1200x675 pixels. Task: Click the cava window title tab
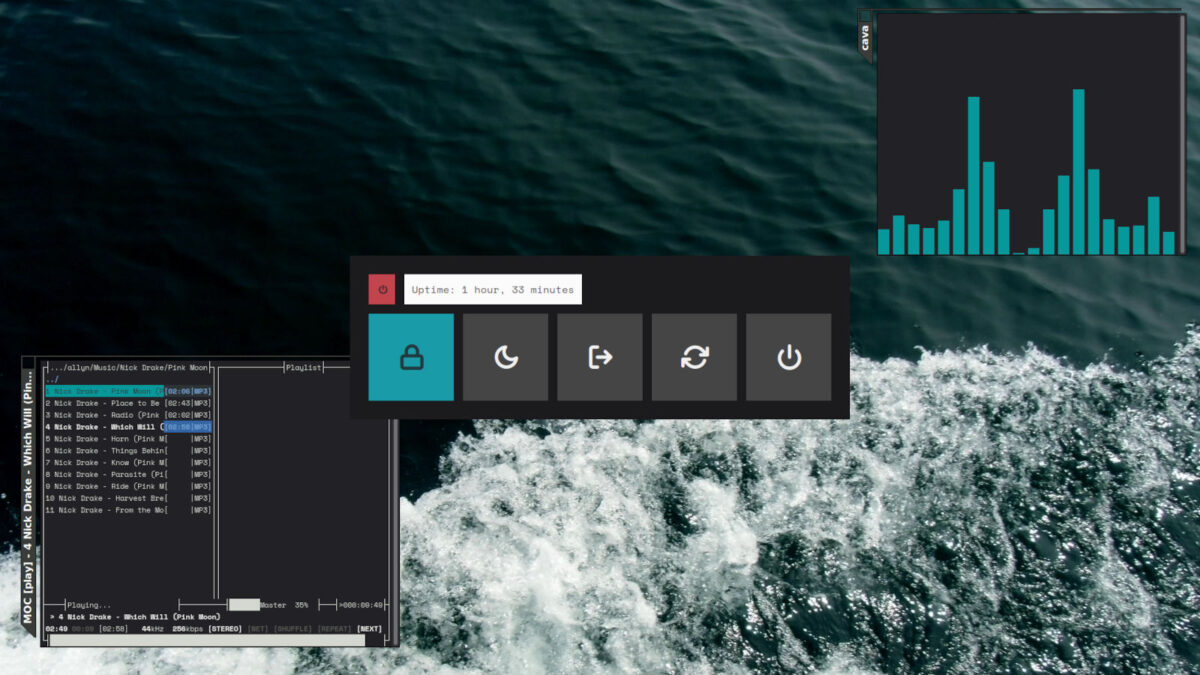(x=866, y=37)
